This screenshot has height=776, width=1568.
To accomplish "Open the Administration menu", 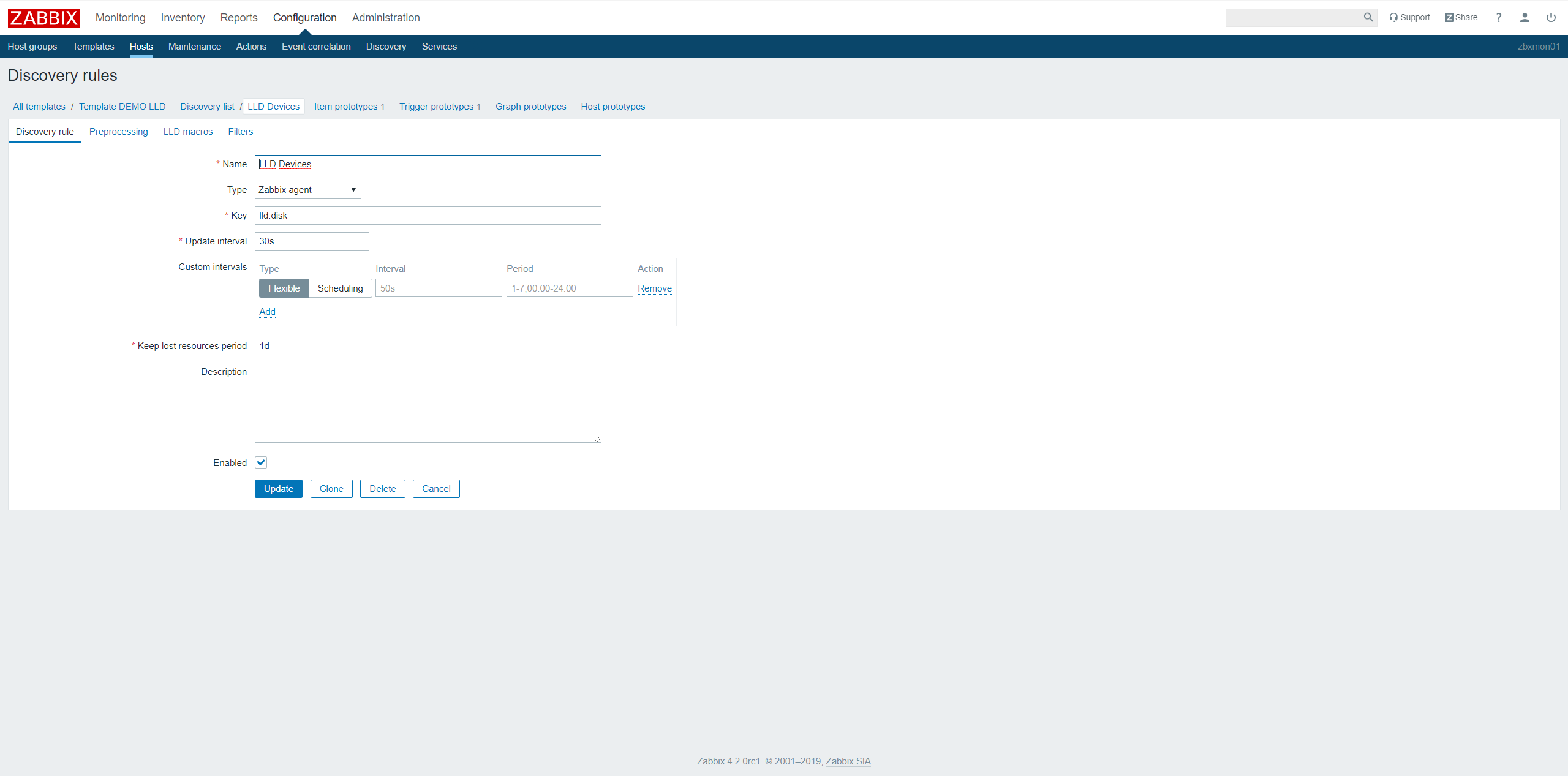I will click(x=386, y=18).
